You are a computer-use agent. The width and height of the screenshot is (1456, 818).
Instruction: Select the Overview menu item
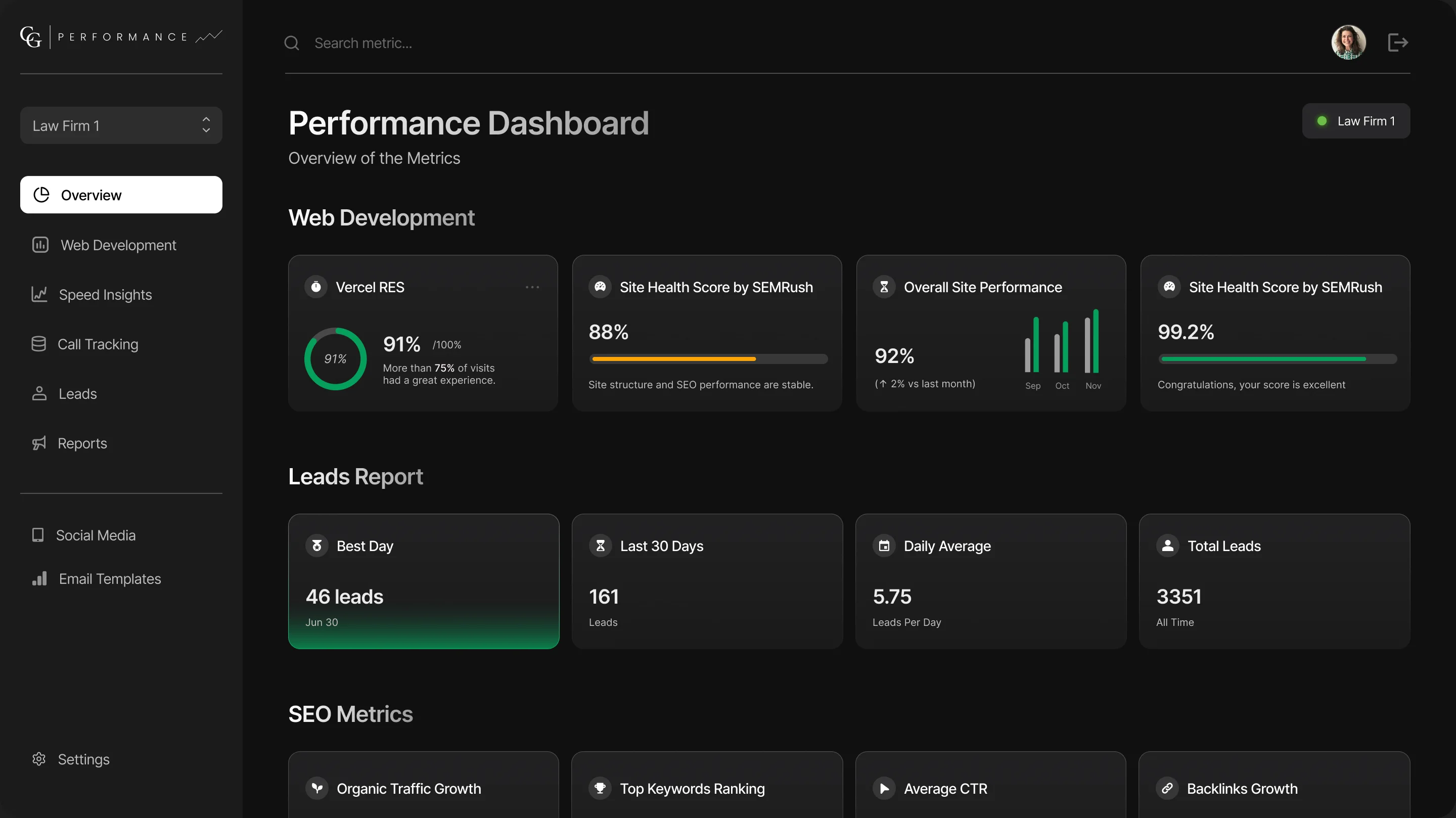point(121,195)
